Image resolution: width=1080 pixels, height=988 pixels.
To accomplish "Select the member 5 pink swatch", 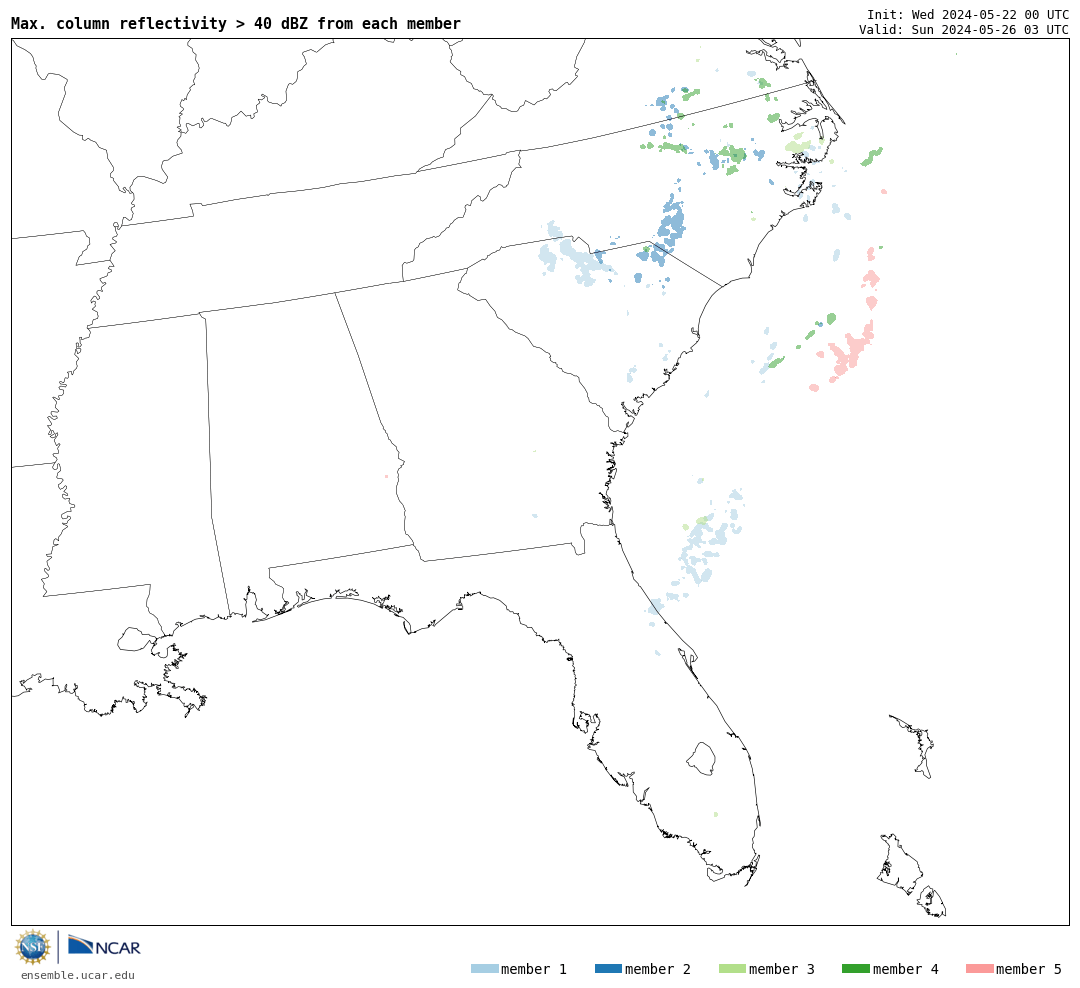I will coord(979,969).
